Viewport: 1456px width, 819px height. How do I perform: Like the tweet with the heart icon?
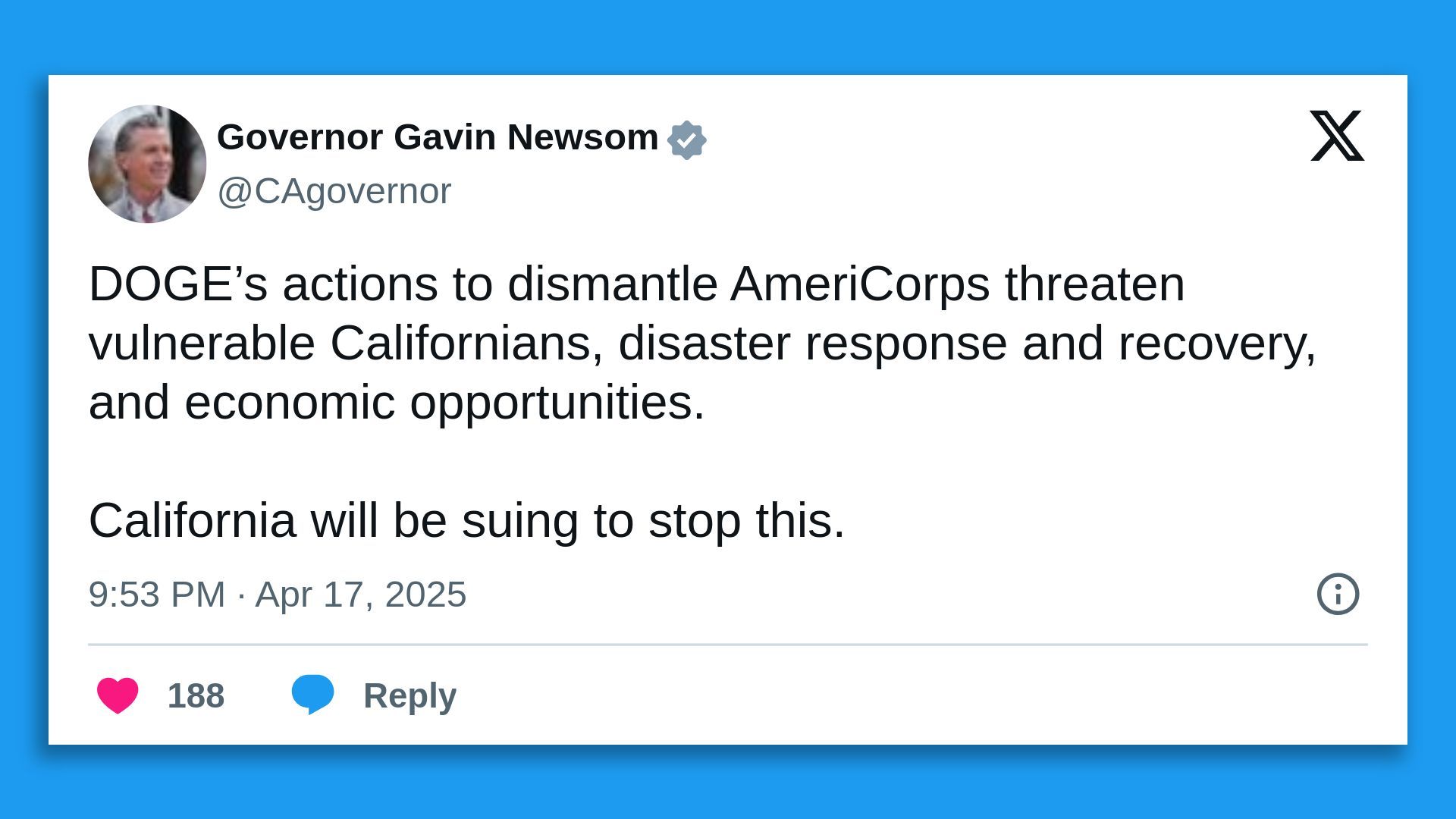coord(118,695)
